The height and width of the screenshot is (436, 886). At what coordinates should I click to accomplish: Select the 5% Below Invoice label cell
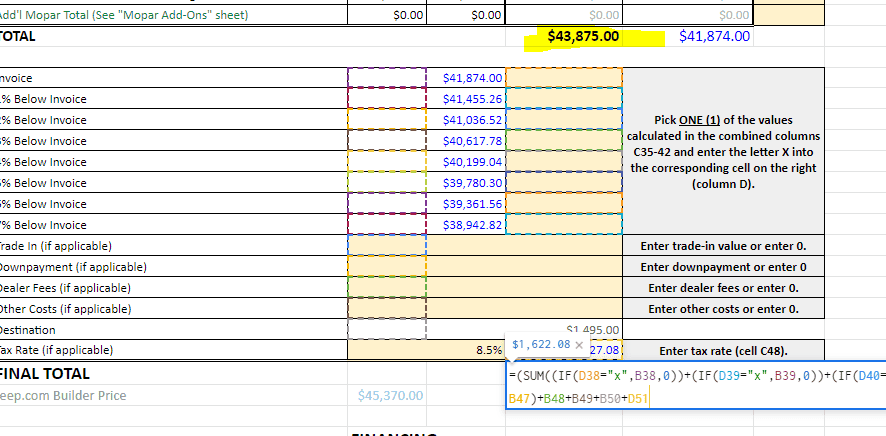coord(173,183)
